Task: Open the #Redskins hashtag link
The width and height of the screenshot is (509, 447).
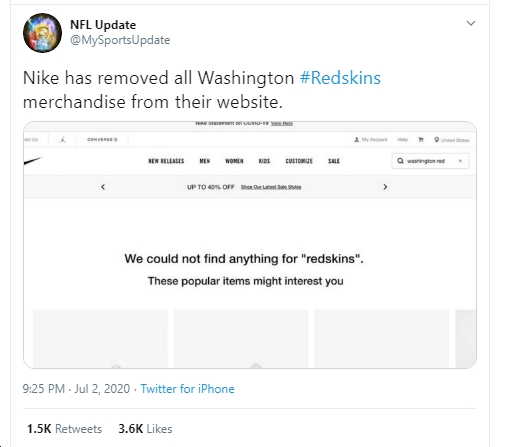Action: pos(340,78)
